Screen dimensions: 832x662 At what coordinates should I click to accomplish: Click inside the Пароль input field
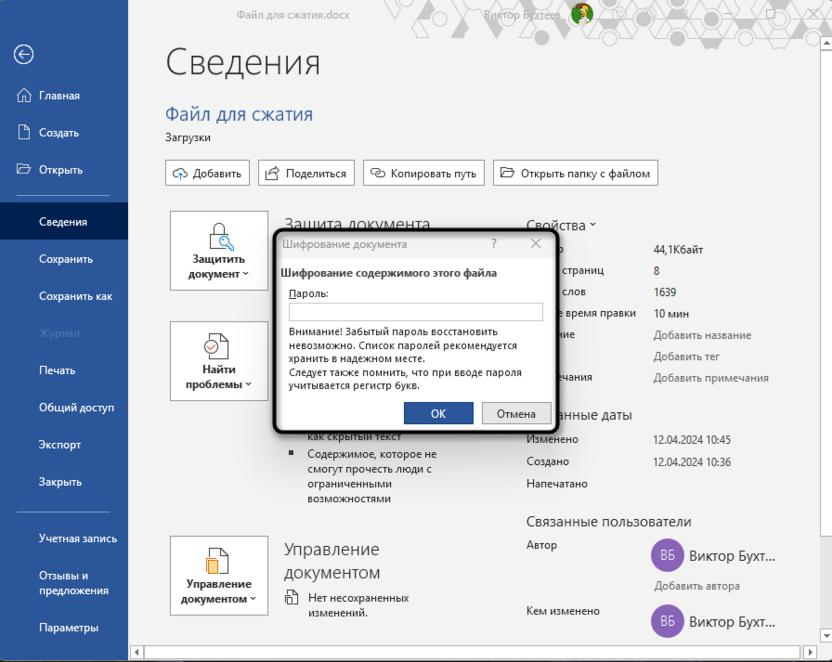tap(415, 311)
